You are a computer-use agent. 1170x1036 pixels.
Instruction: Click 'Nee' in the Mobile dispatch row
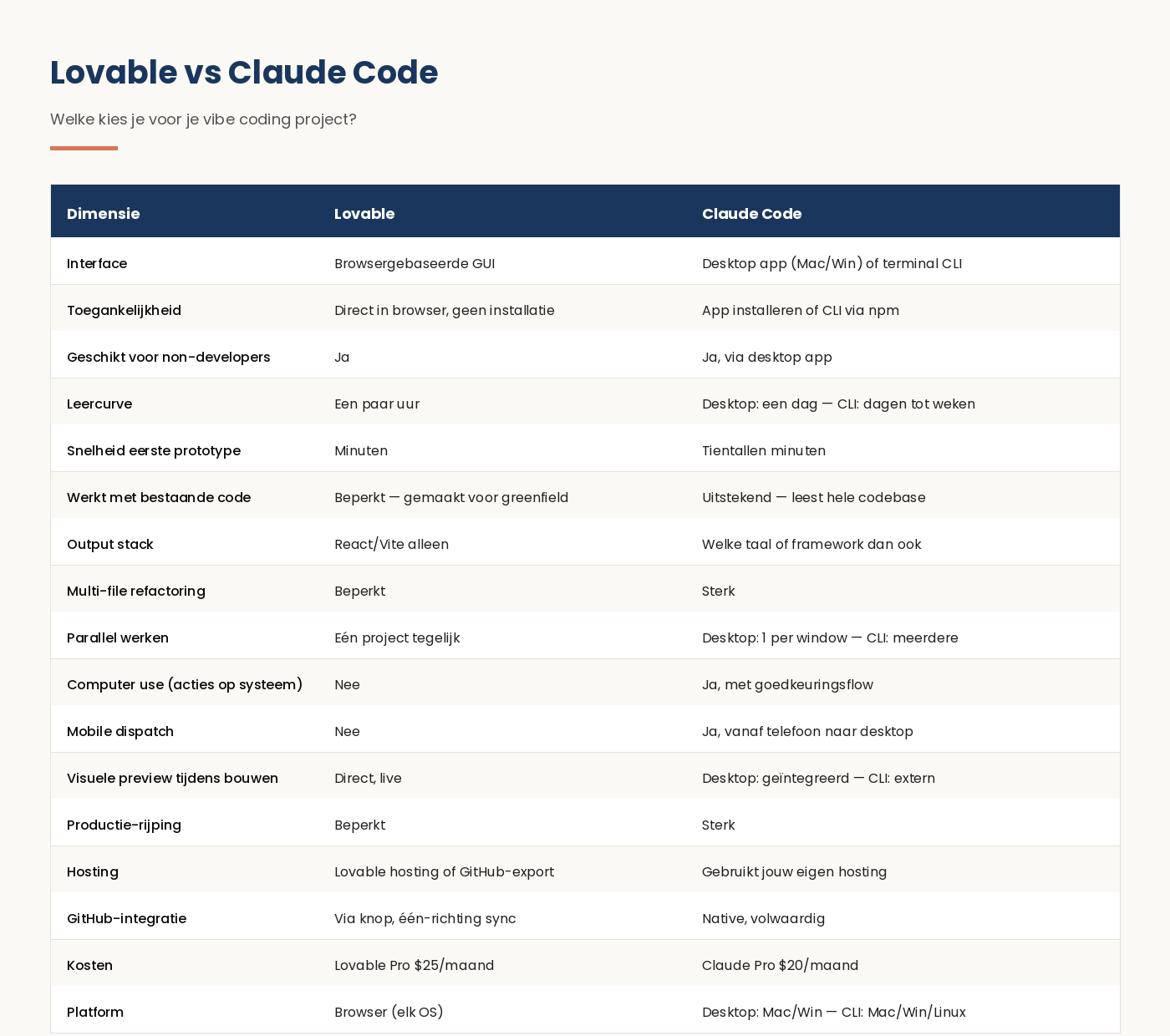coord(347,732)
